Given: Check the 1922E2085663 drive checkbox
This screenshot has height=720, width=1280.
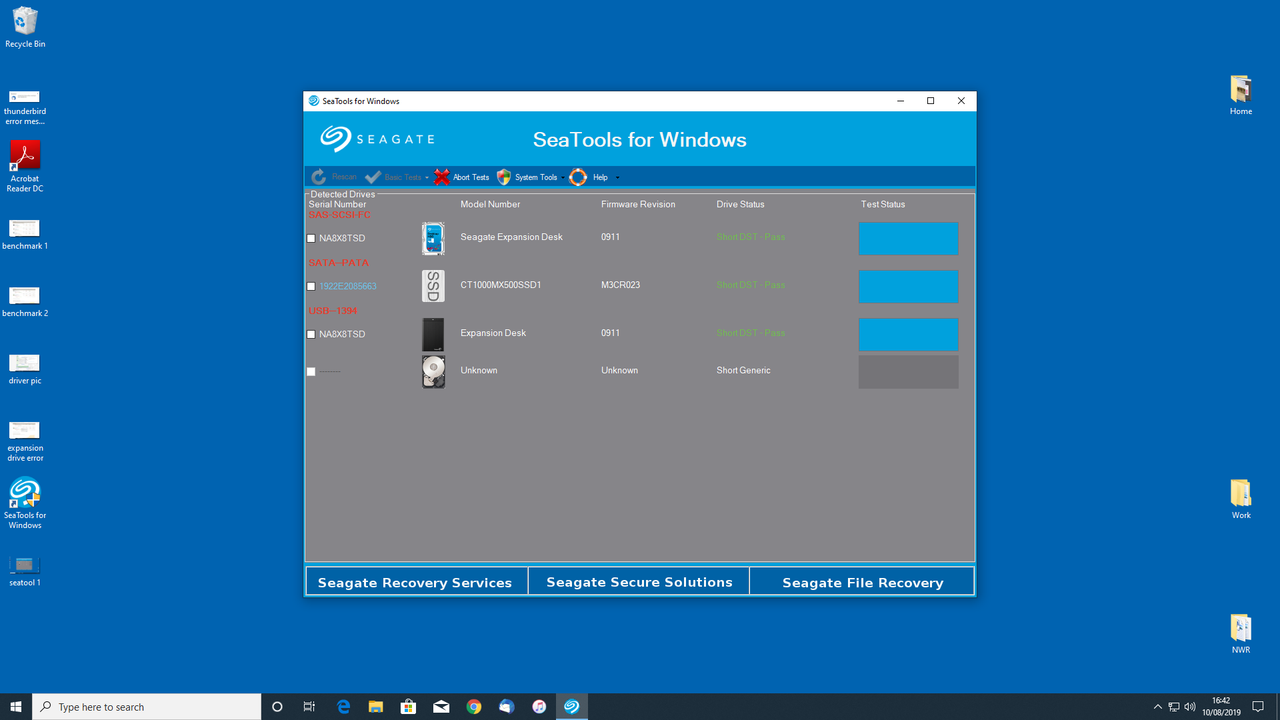Looking at the screenshot, I should 311,287.
